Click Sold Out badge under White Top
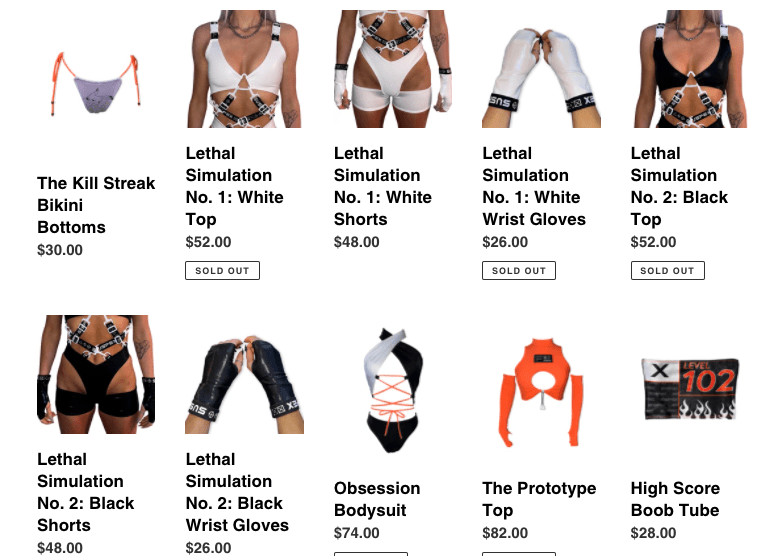Image resolution: width=765 pixels, height=556 pixels. tap(222, 271)
